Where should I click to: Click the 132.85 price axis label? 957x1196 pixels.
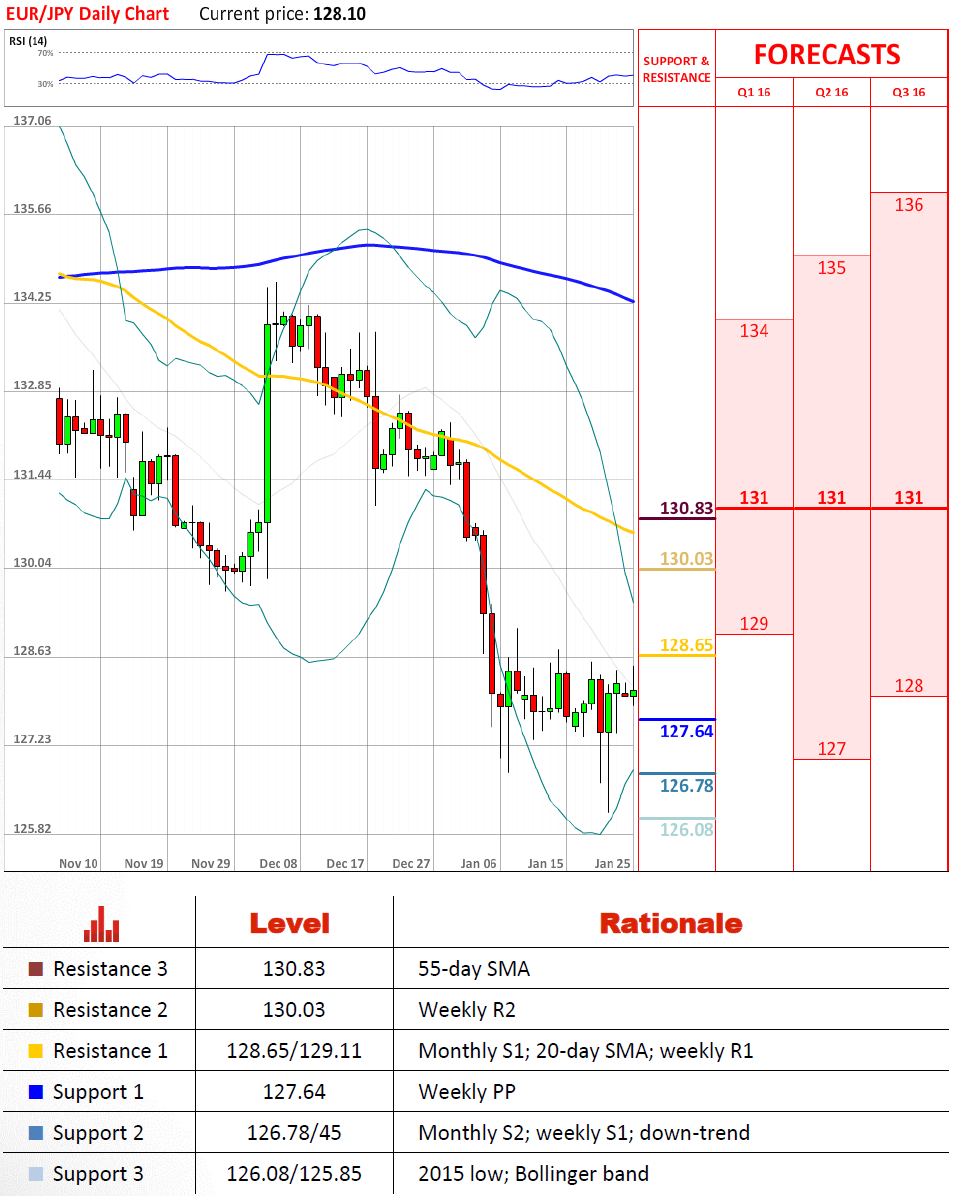point(33,385)
